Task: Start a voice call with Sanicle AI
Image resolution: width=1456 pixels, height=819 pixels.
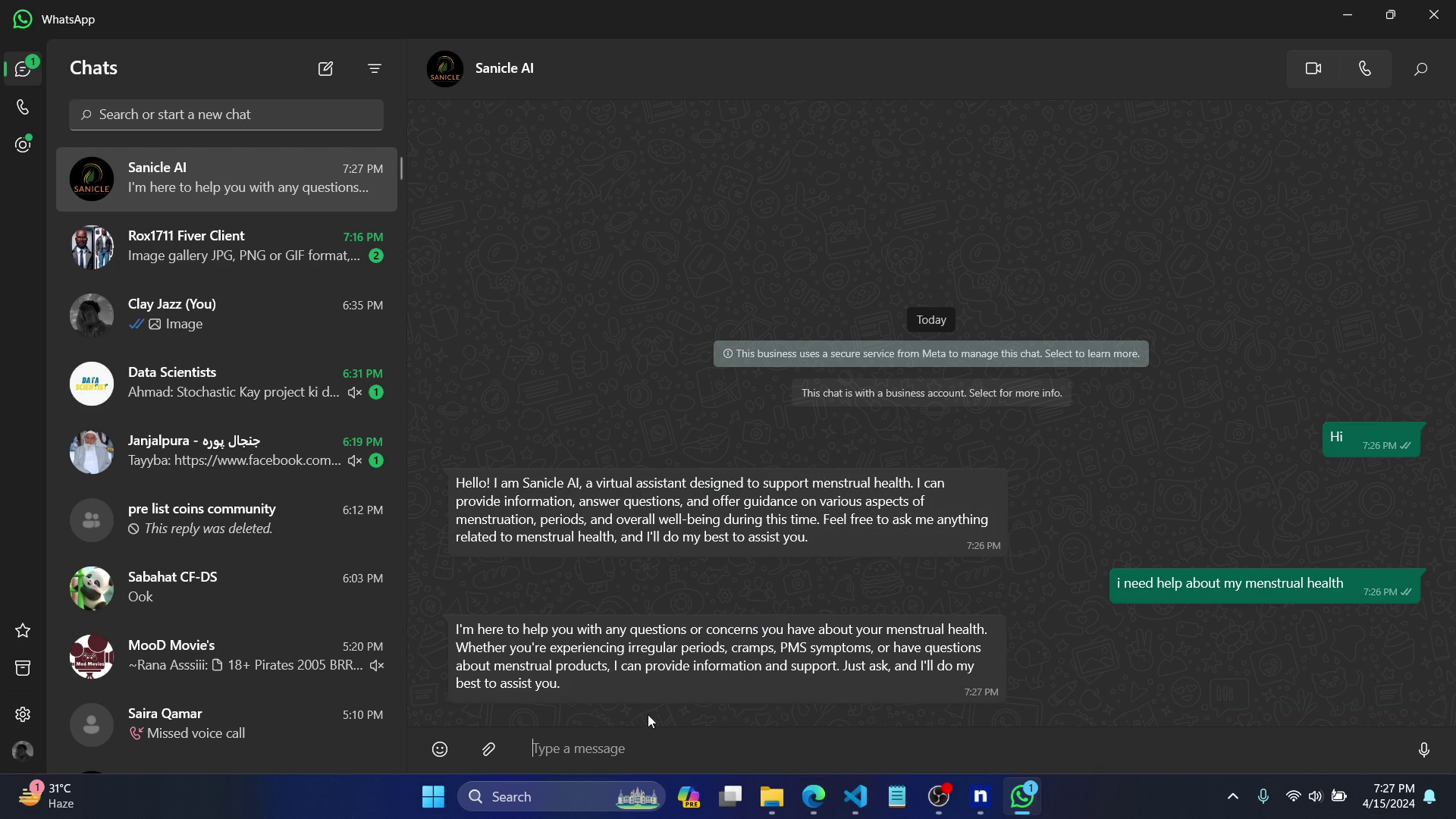Action: pos(1365,69)
